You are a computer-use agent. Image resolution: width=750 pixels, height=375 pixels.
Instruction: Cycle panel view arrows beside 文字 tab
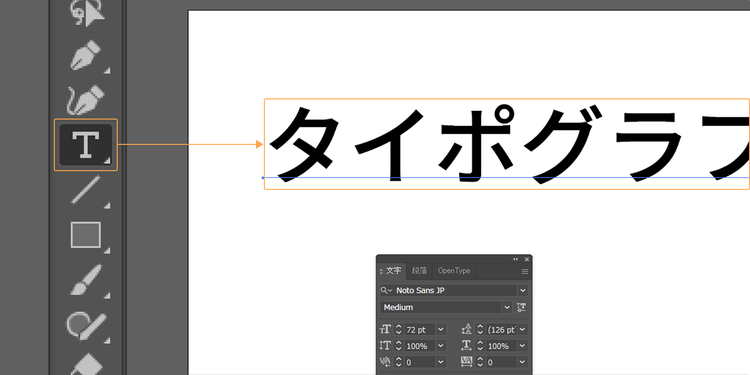[381, 271]
